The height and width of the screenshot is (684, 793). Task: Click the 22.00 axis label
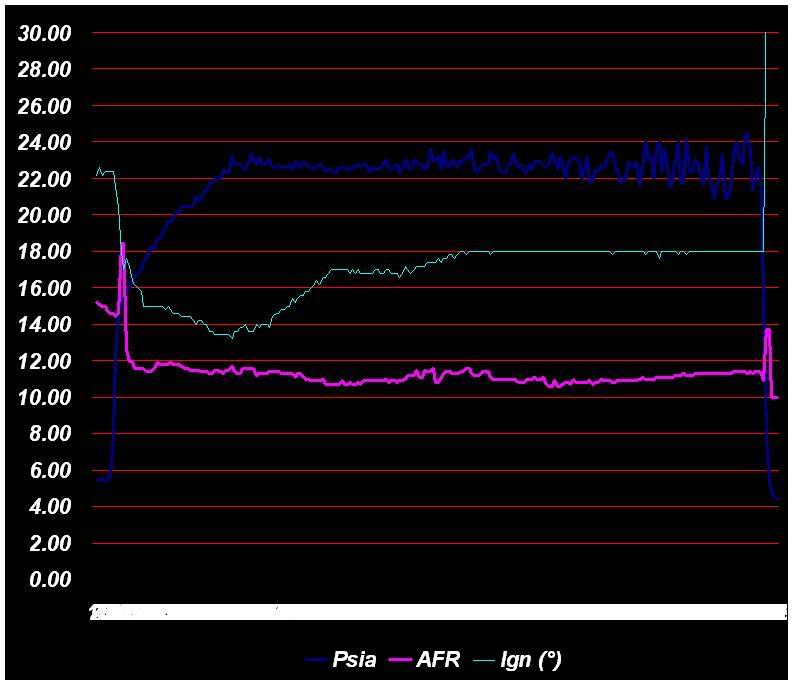pyautogui.click(x=45, y=180)
